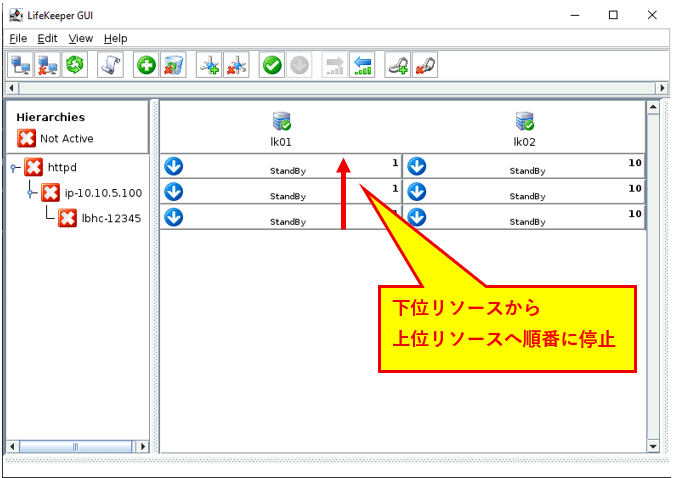Minimize the LifeKeeper GUI window
This screenshot has height=478, width=675.
pyautogui.click(x=575, y=15)
